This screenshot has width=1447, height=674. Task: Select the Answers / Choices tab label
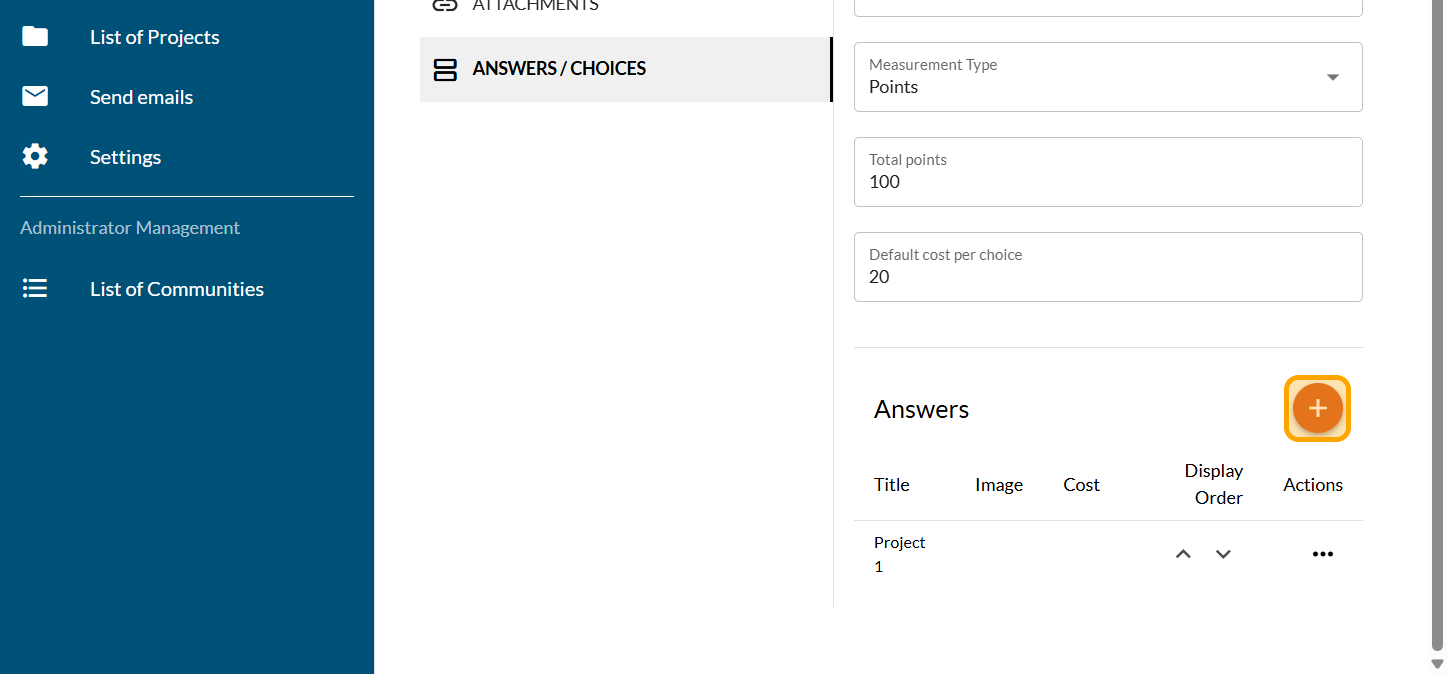pyautogui.click(x=559, y=69)
